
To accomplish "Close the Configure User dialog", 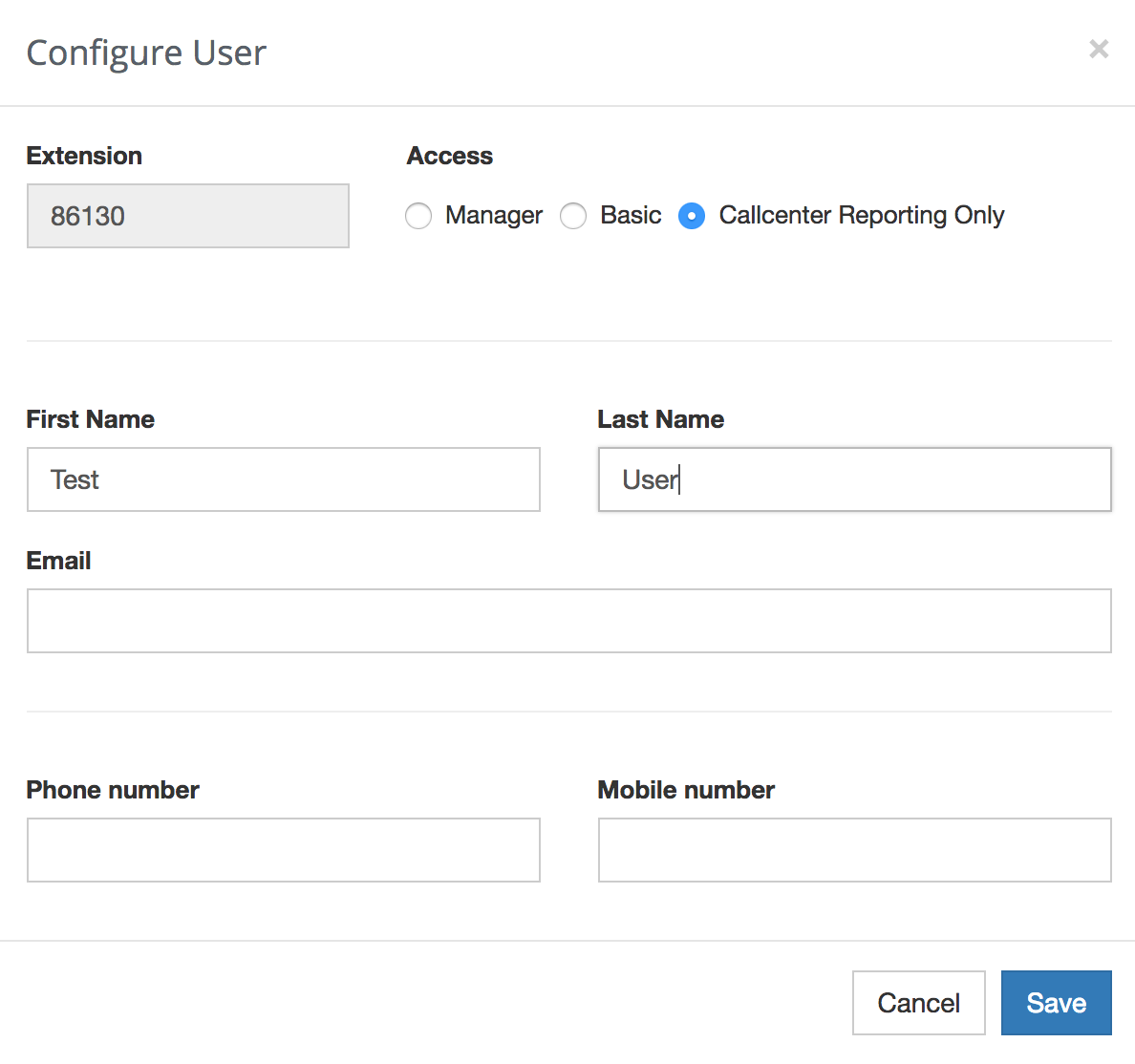I will (1099, 49).
